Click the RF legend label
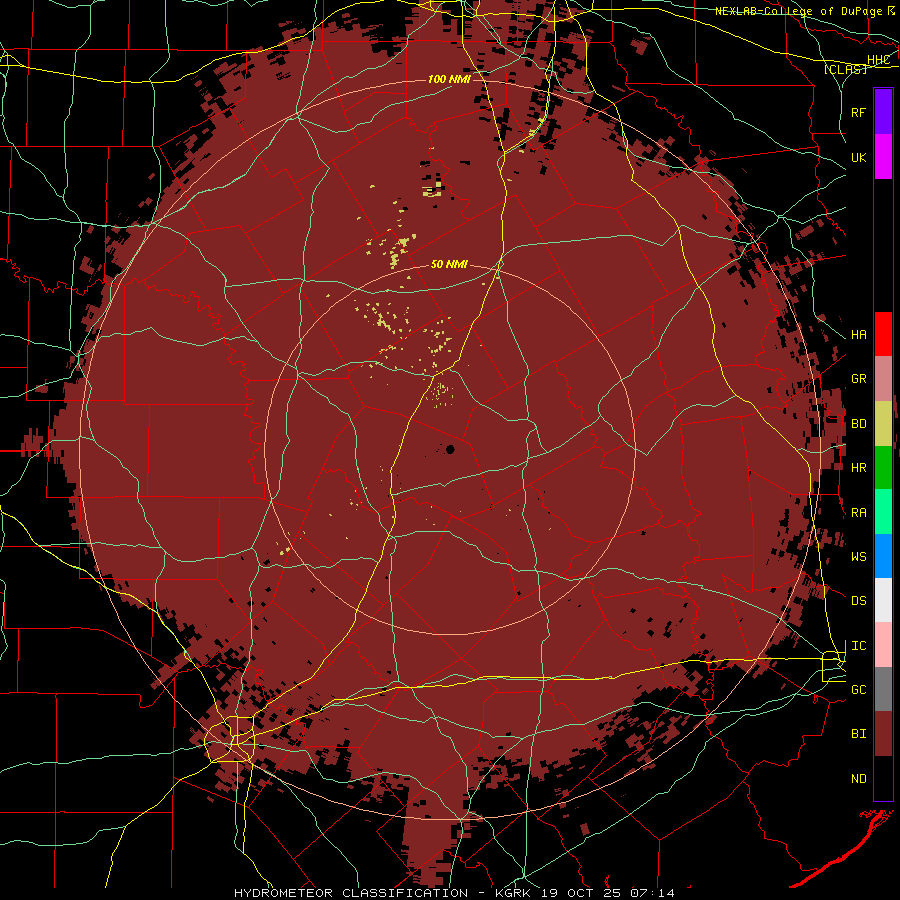This screenshot has height=900, width=900. 858,112
